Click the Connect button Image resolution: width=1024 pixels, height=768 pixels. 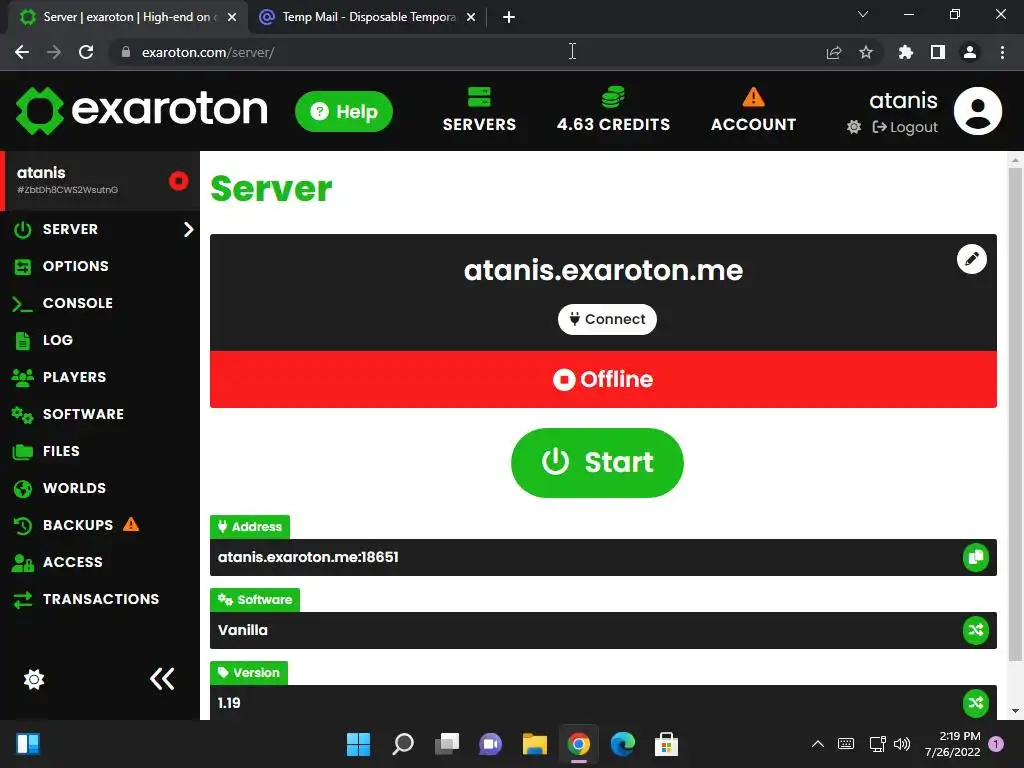tap(607, 319)
